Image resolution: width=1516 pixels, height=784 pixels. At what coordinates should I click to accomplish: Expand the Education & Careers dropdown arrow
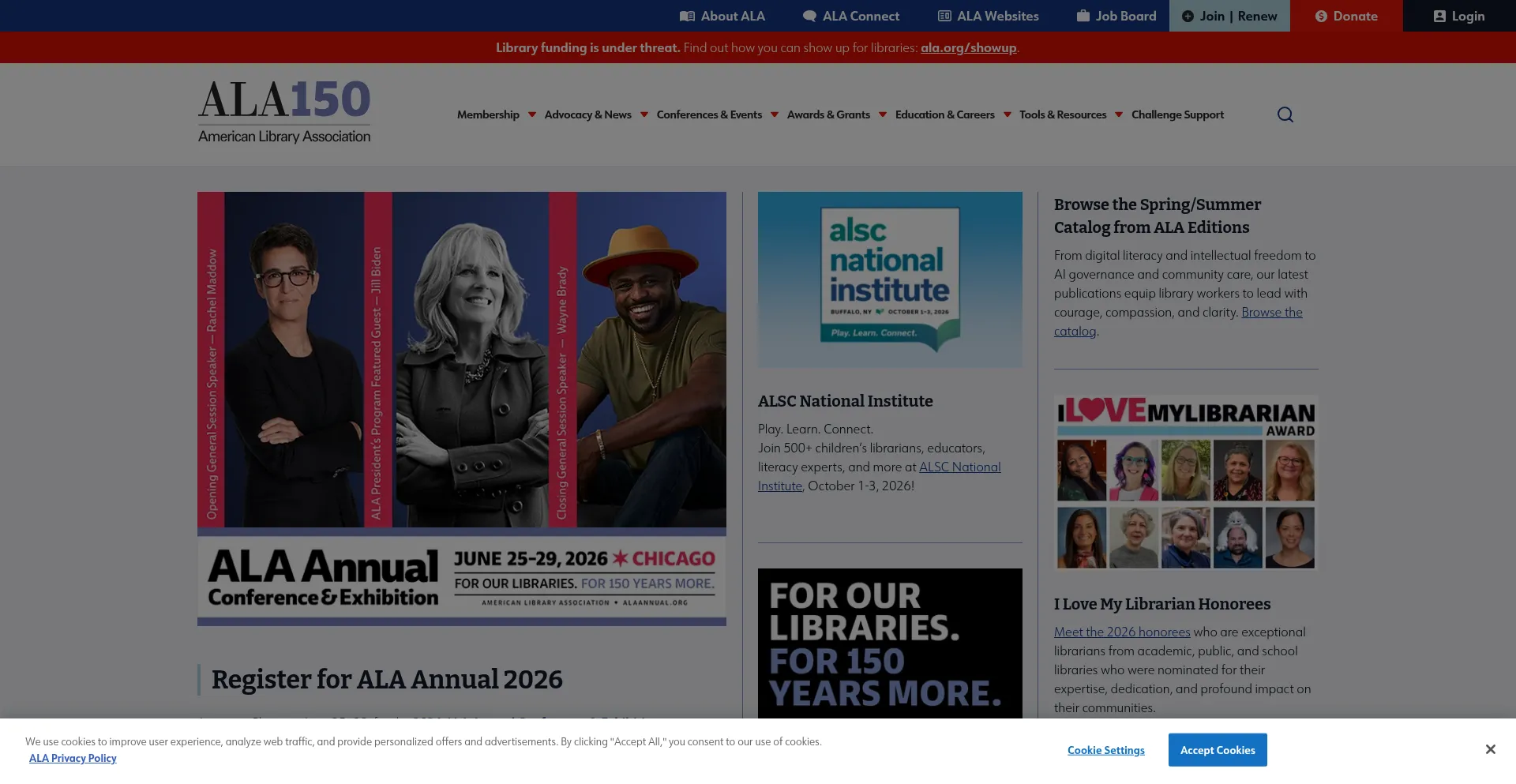[1008, 114]
